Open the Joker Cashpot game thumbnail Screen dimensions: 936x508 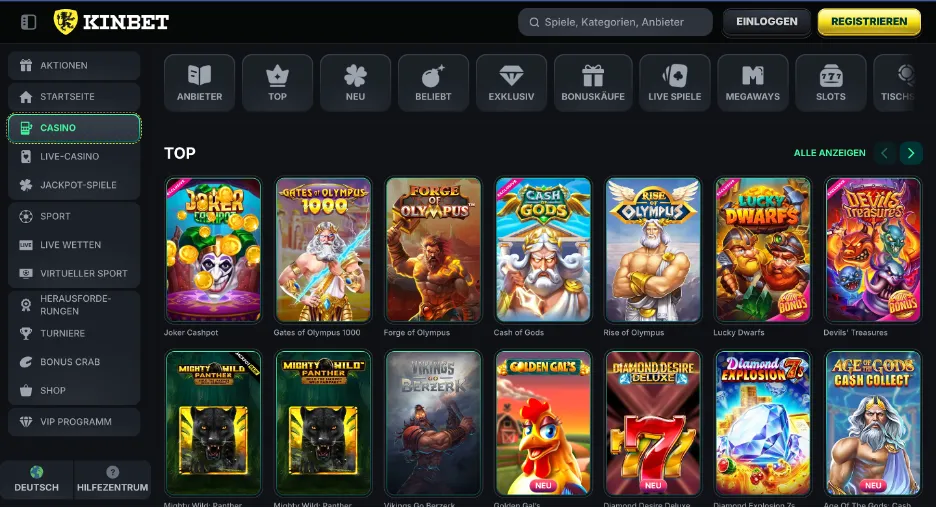point(213,250)
